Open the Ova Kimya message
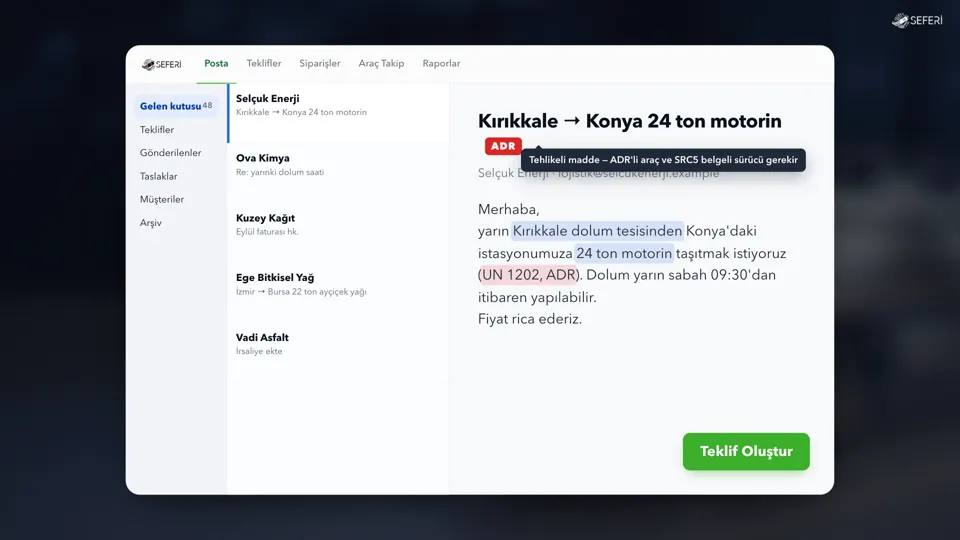The width and height of the screenshot is (960, 540). pos(339,173)
